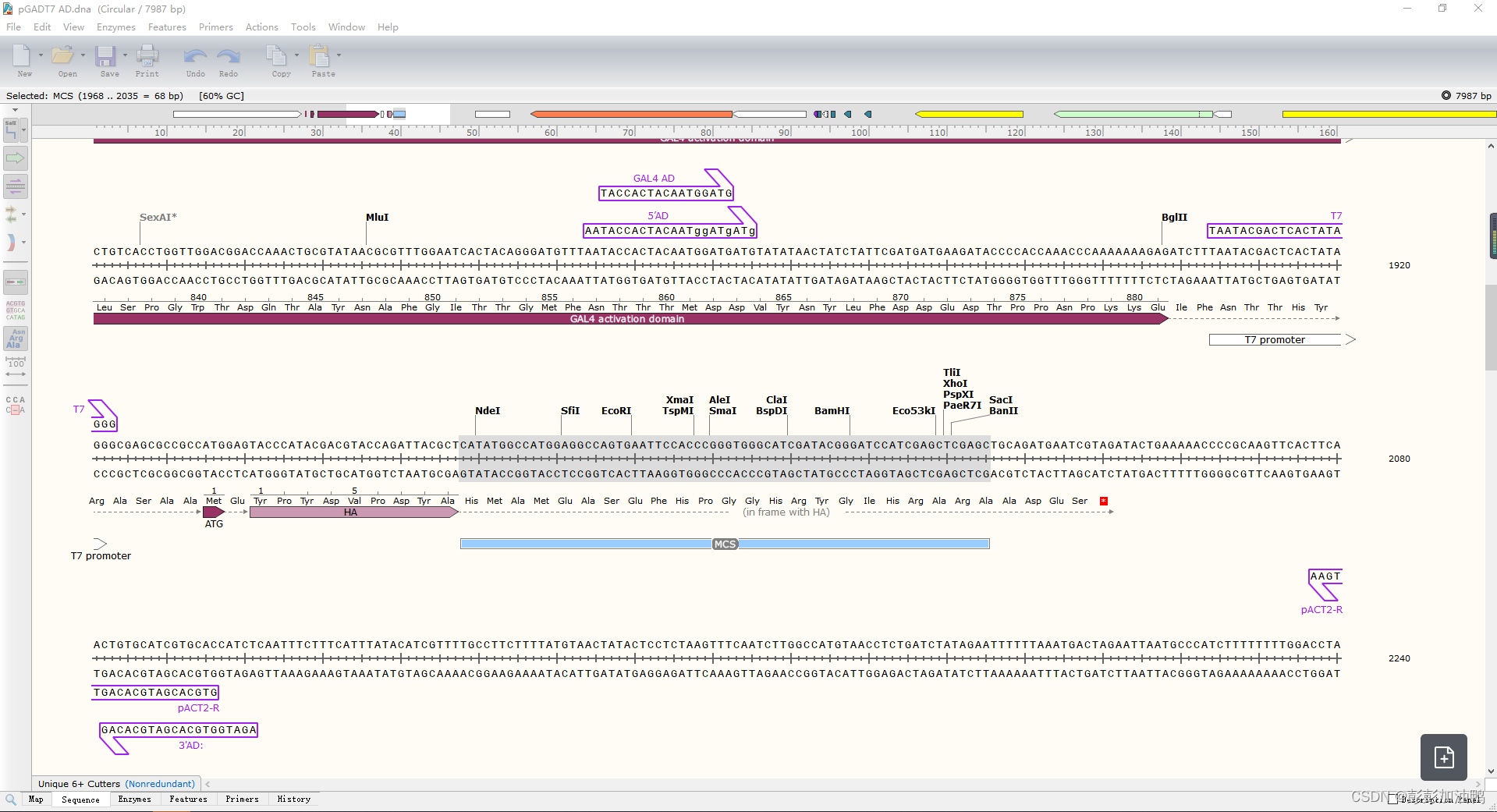
Task: Check the Description Panel checkbox
Action: (1392, 799)
